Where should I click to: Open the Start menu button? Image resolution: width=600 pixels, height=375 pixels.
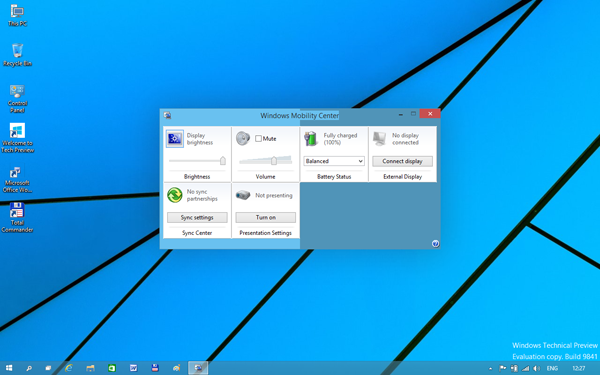[9, 368]
